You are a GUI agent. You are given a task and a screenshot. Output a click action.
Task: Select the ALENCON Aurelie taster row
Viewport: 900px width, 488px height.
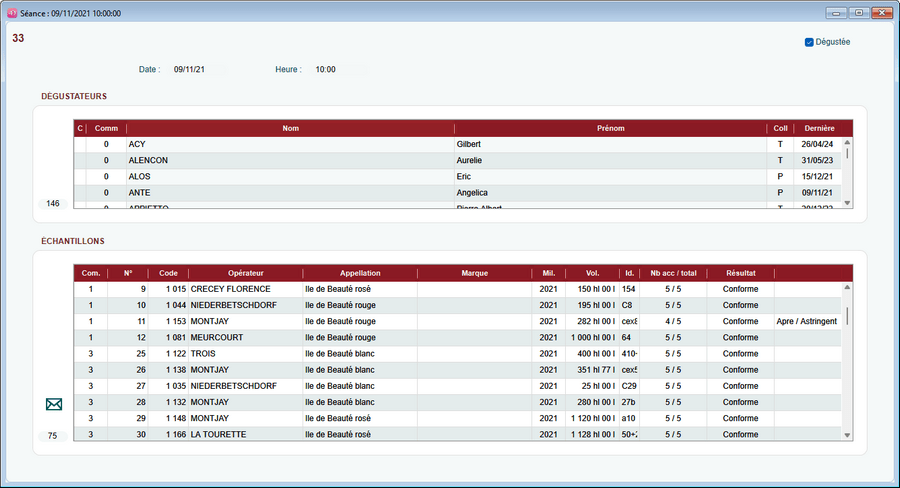[x=290, y=160]
